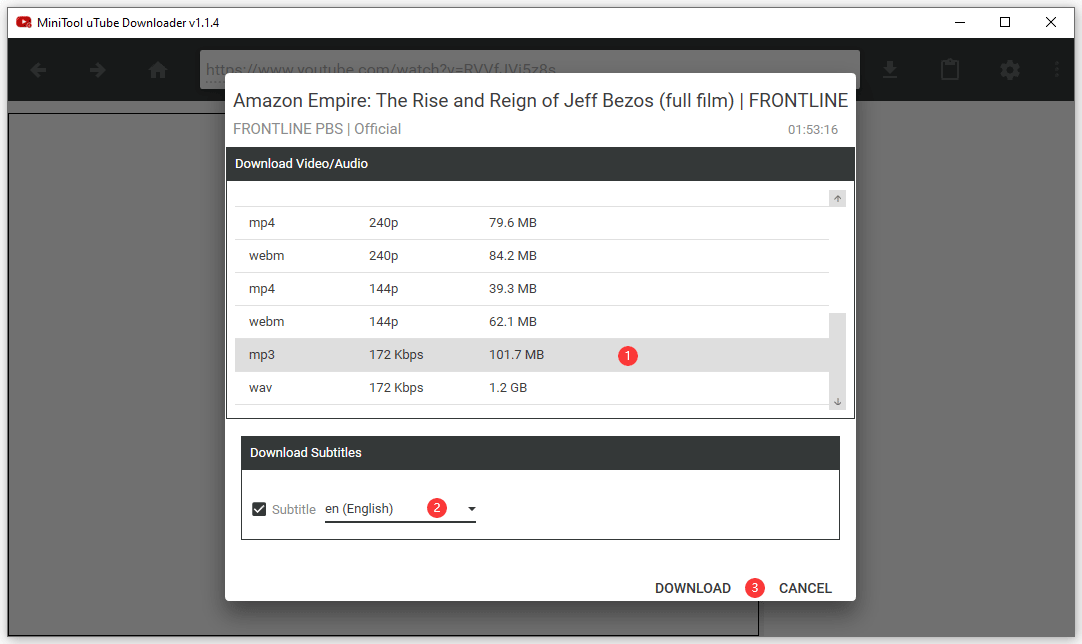The image size is (1082, 644).
Task: Go back with the left arrow icon
Action: coord(39,70)
